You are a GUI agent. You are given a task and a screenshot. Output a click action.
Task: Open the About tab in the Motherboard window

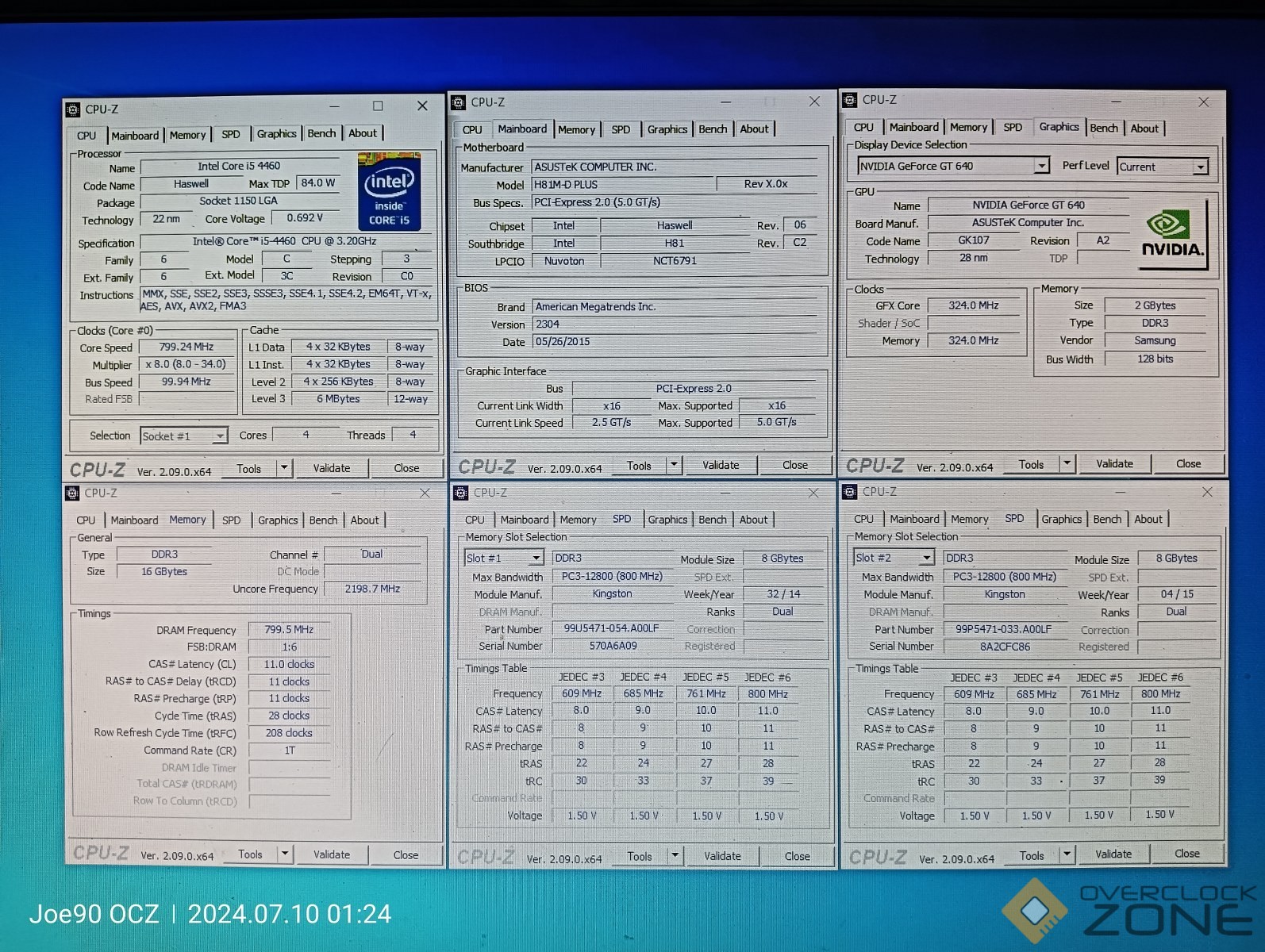click(754, 129)
